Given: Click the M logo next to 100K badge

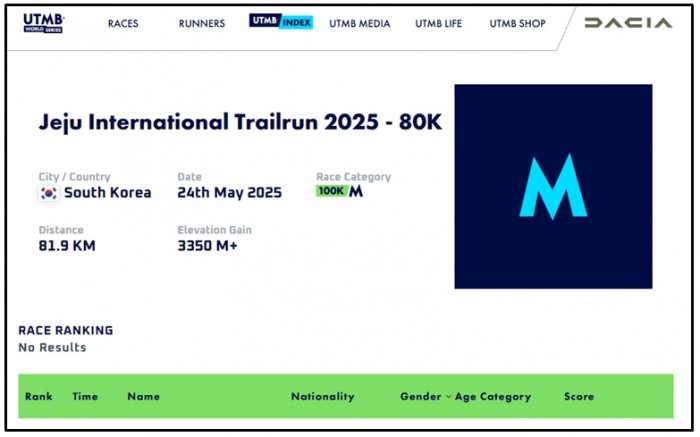Looking at the screenshot, I should click(356, 191).
